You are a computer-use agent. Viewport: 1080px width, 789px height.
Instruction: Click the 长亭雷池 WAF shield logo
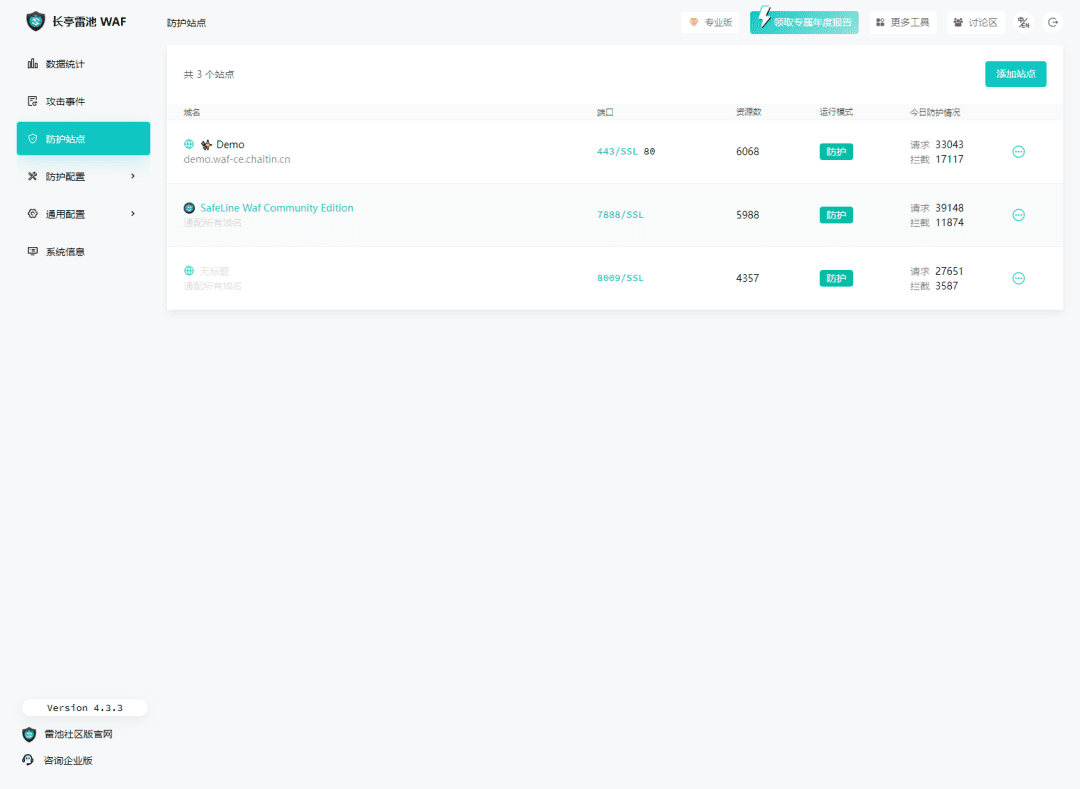pos(35,21)
